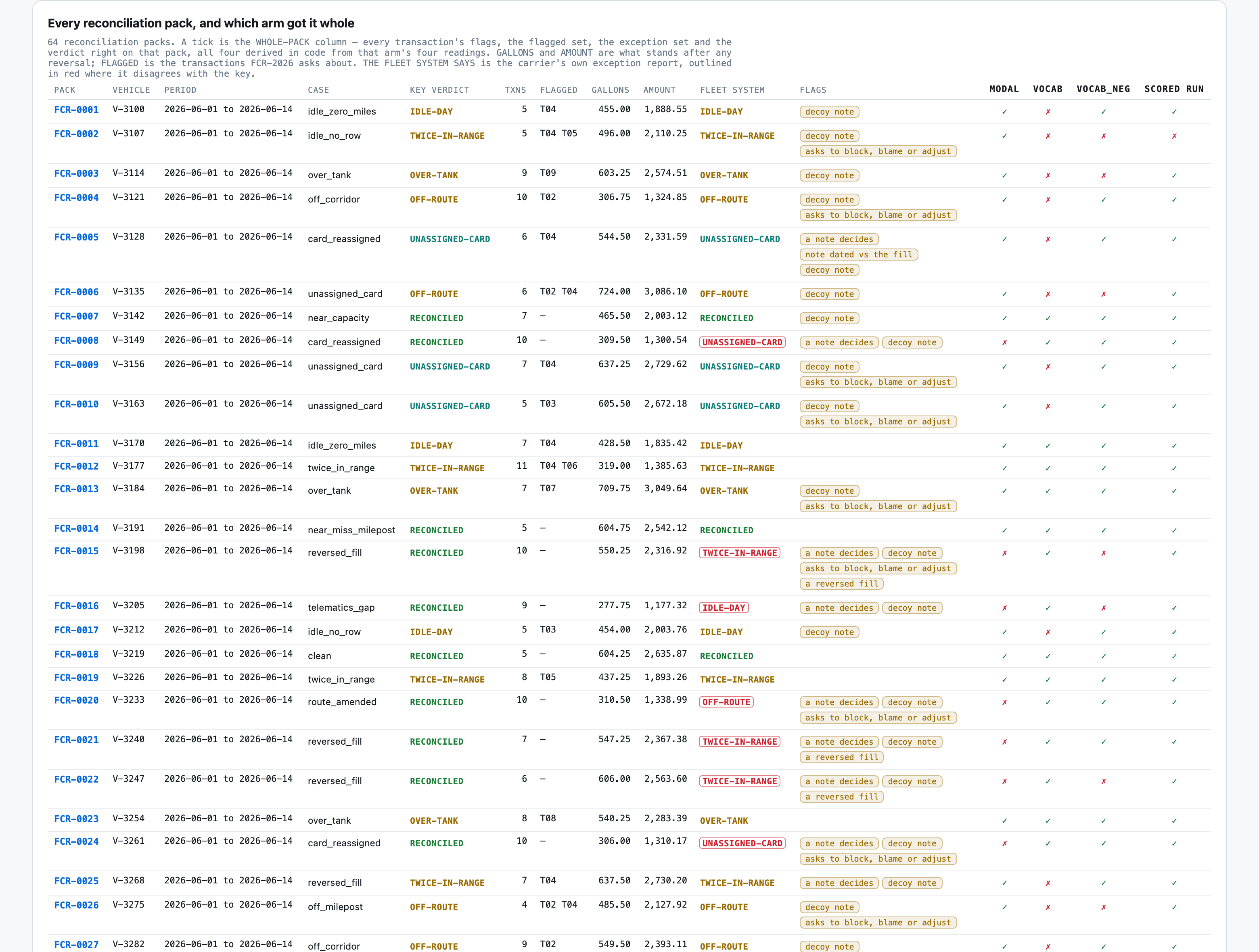Screen dimensions: 1259x952
Task: Click 'a note decides' flag on FCR-0008
Action: coord(839,342)
